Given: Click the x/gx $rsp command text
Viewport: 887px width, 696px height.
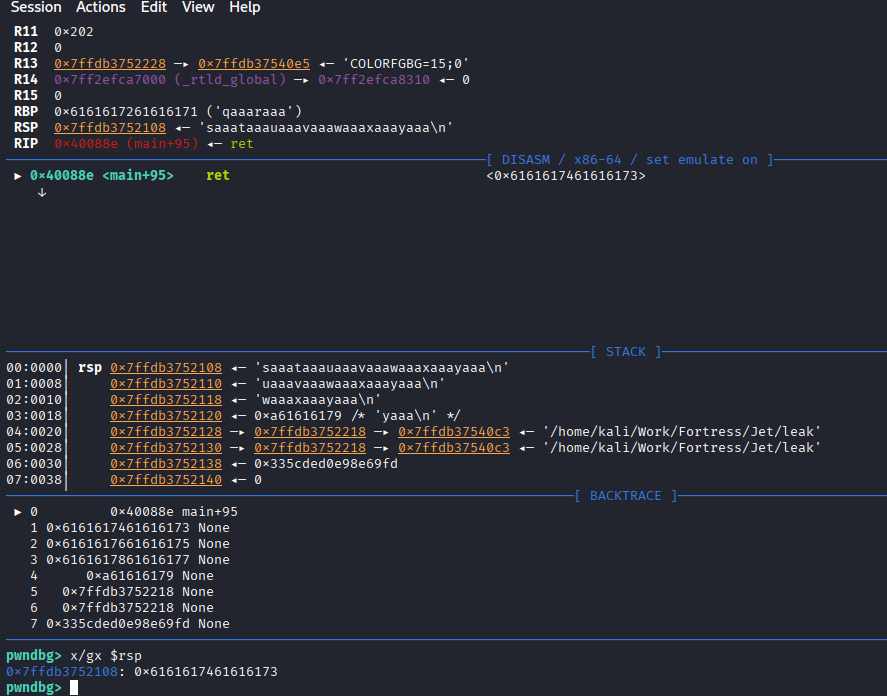Looking at the screenshot, I should [x=108, y=655].
